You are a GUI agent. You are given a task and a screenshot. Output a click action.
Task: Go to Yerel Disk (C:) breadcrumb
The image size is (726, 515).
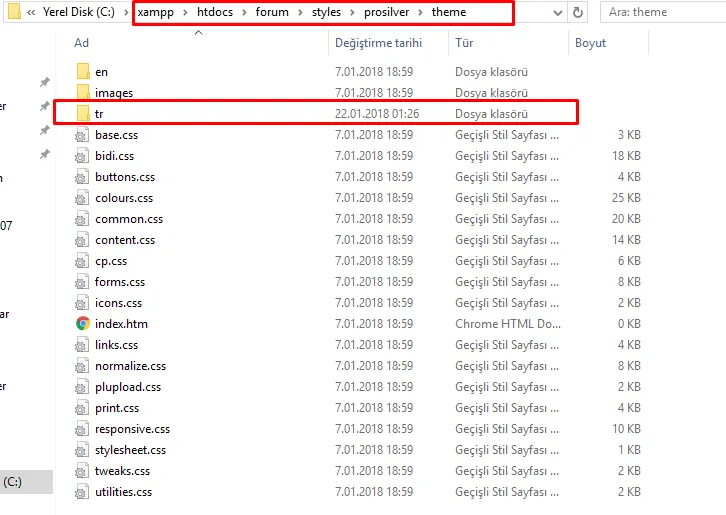(x=79, y=12)
